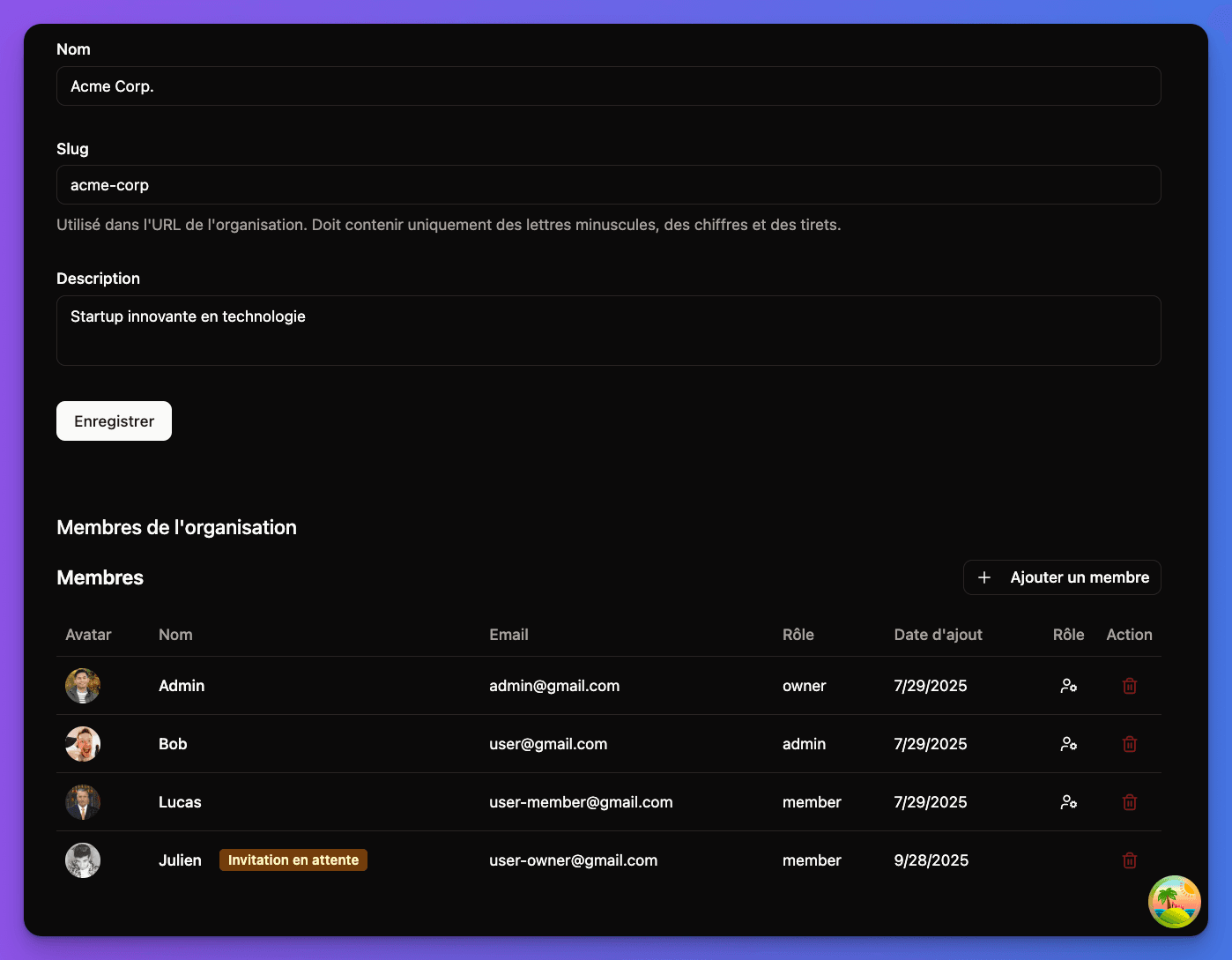Open the tropical island badge in the corner
1232x960 pixels.
pos(1174,902)
